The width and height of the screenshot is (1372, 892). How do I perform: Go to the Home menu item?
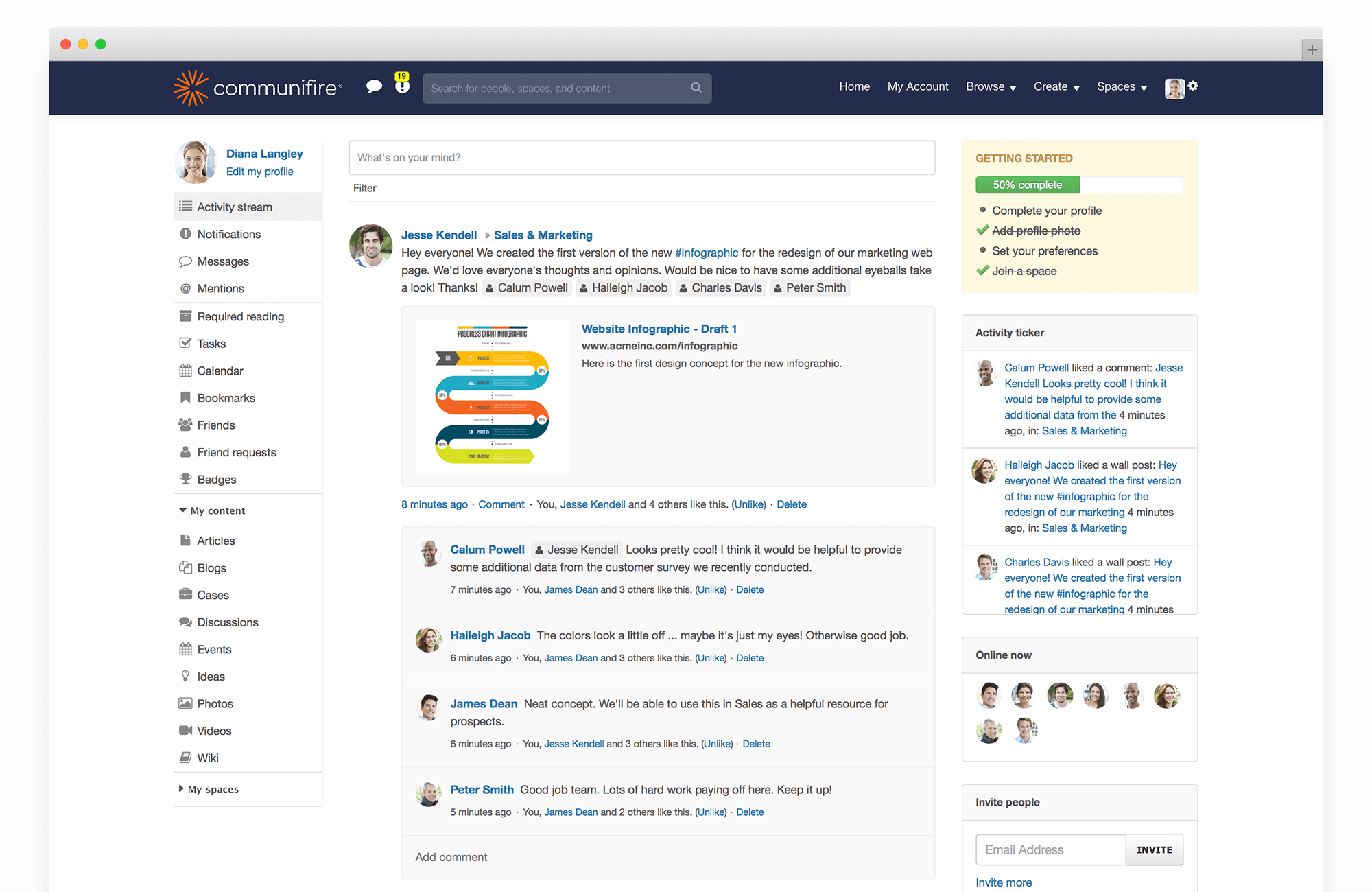(x=854, y=86)
